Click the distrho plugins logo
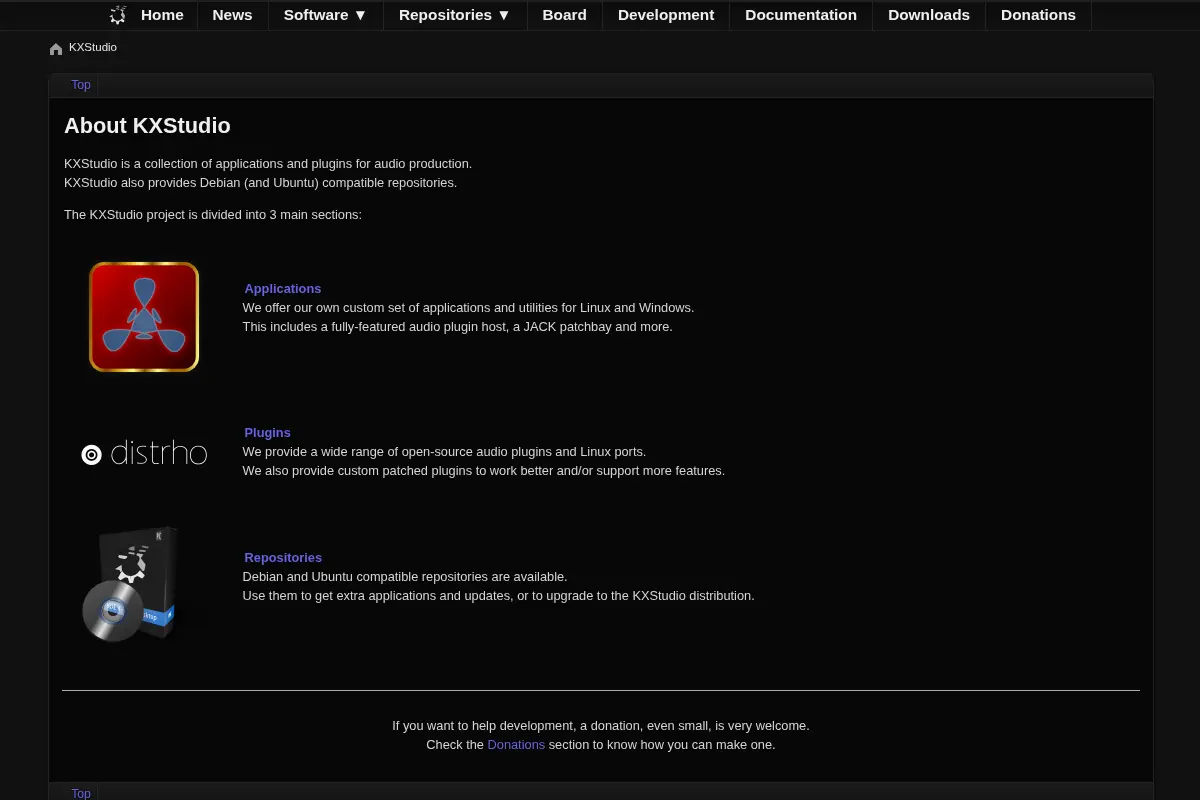Screen dimensions: 1200x800 (x=144, y=454)
